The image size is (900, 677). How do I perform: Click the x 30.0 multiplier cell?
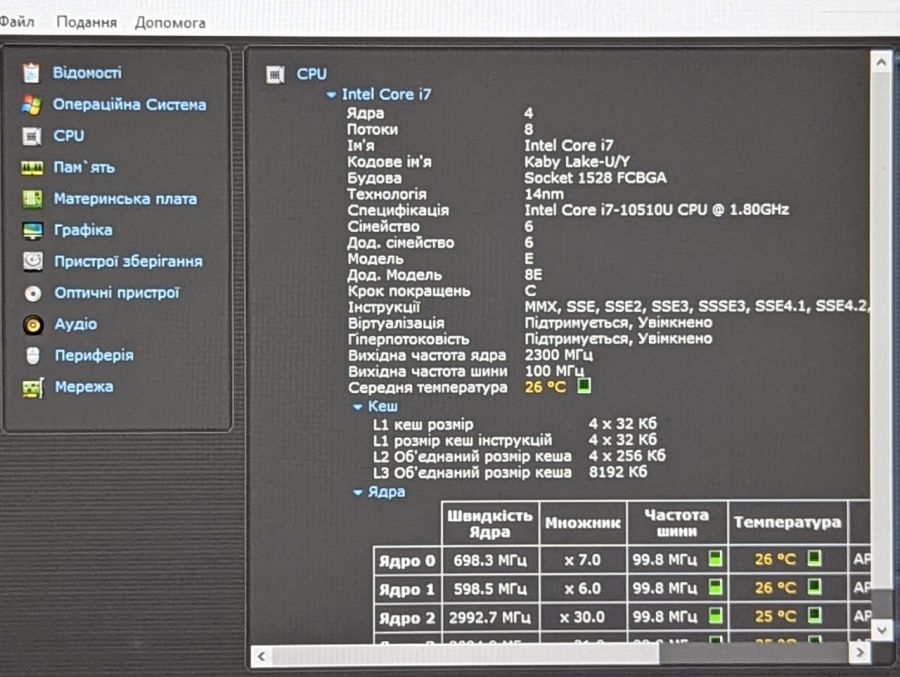tap(582, 617)
